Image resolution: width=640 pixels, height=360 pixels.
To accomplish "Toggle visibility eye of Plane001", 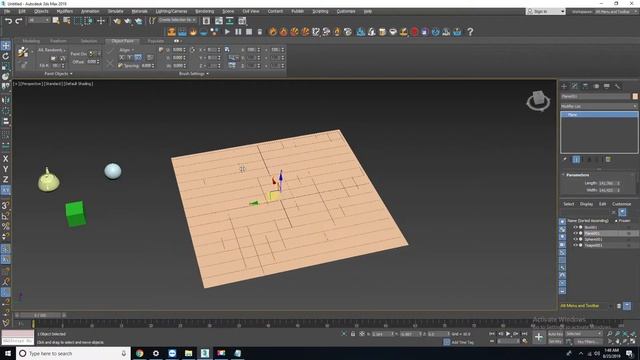I will click(x=575, y=233).
